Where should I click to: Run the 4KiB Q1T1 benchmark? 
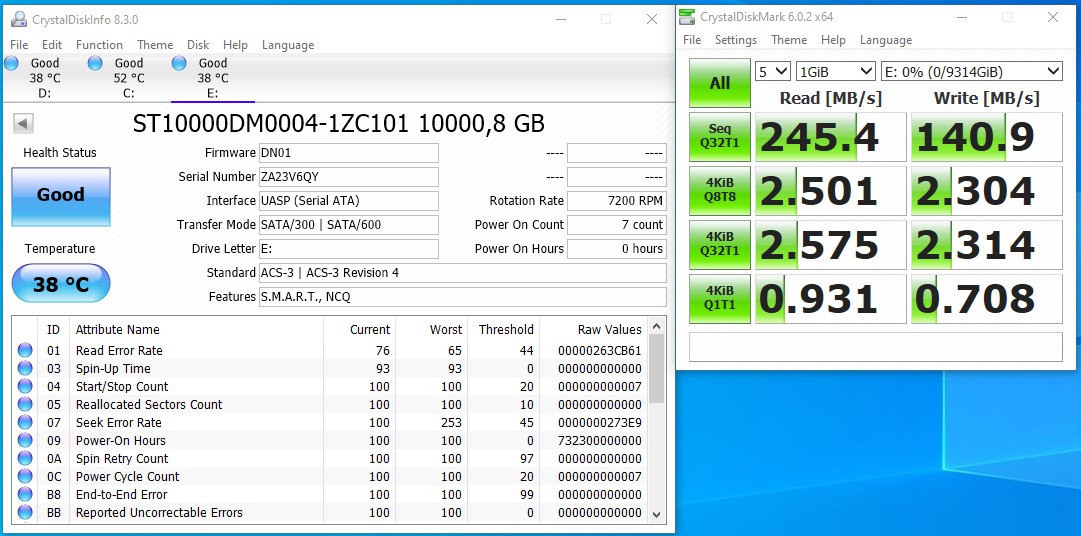coord(720,298)
